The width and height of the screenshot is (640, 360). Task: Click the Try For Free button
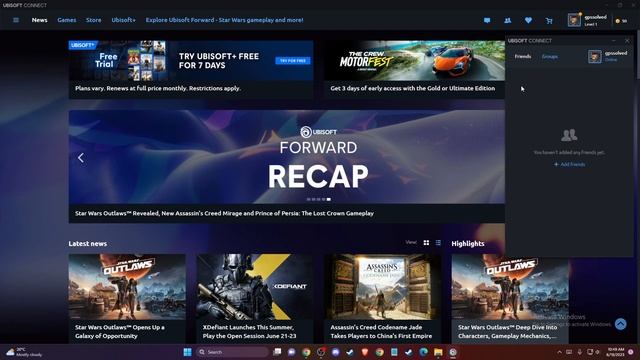[293, 61]
